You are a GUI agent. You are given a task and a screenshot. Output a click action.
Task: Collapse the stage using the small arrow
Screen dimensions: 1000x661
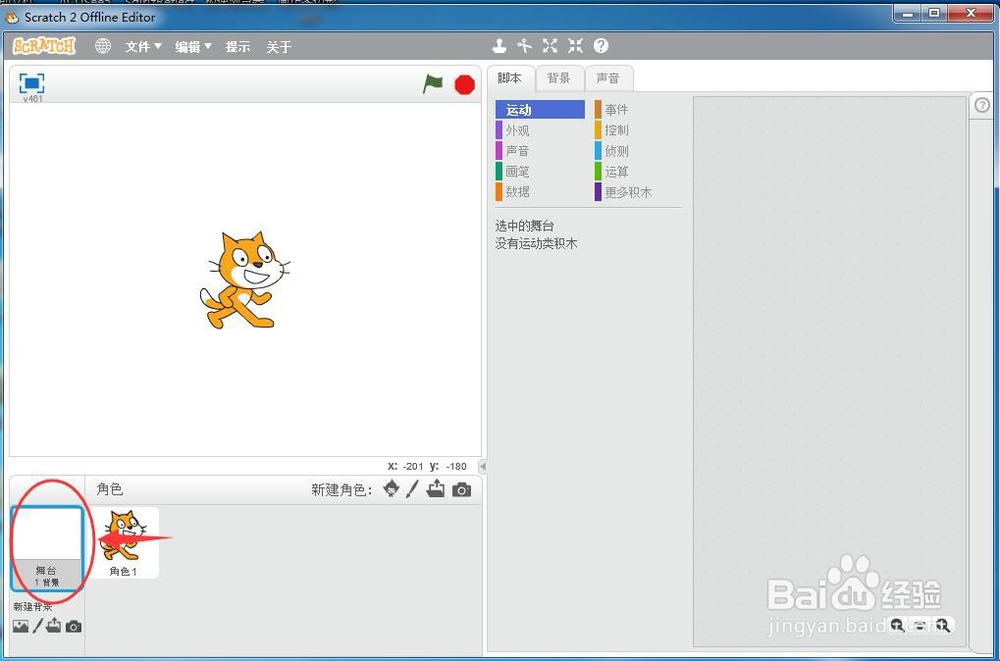[481, 464]
